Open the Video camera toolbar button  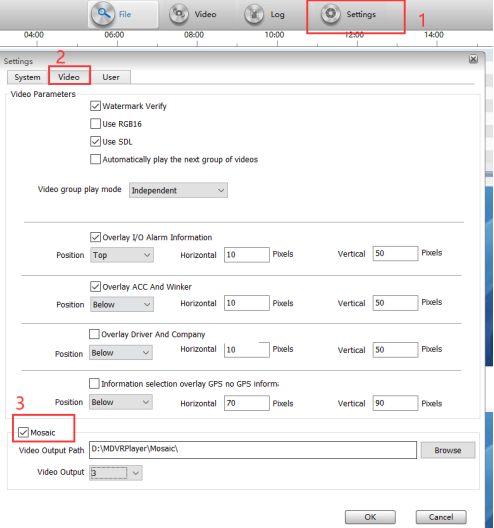193,14
